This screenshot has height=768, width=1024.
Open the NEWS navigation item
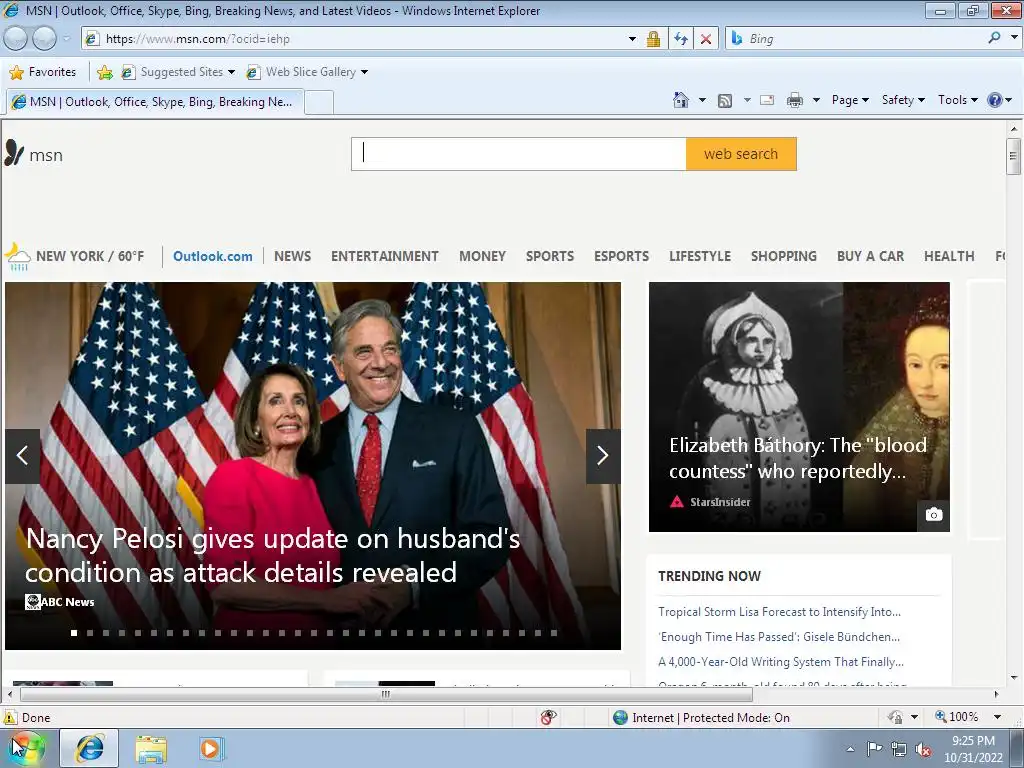coord(292,256)
